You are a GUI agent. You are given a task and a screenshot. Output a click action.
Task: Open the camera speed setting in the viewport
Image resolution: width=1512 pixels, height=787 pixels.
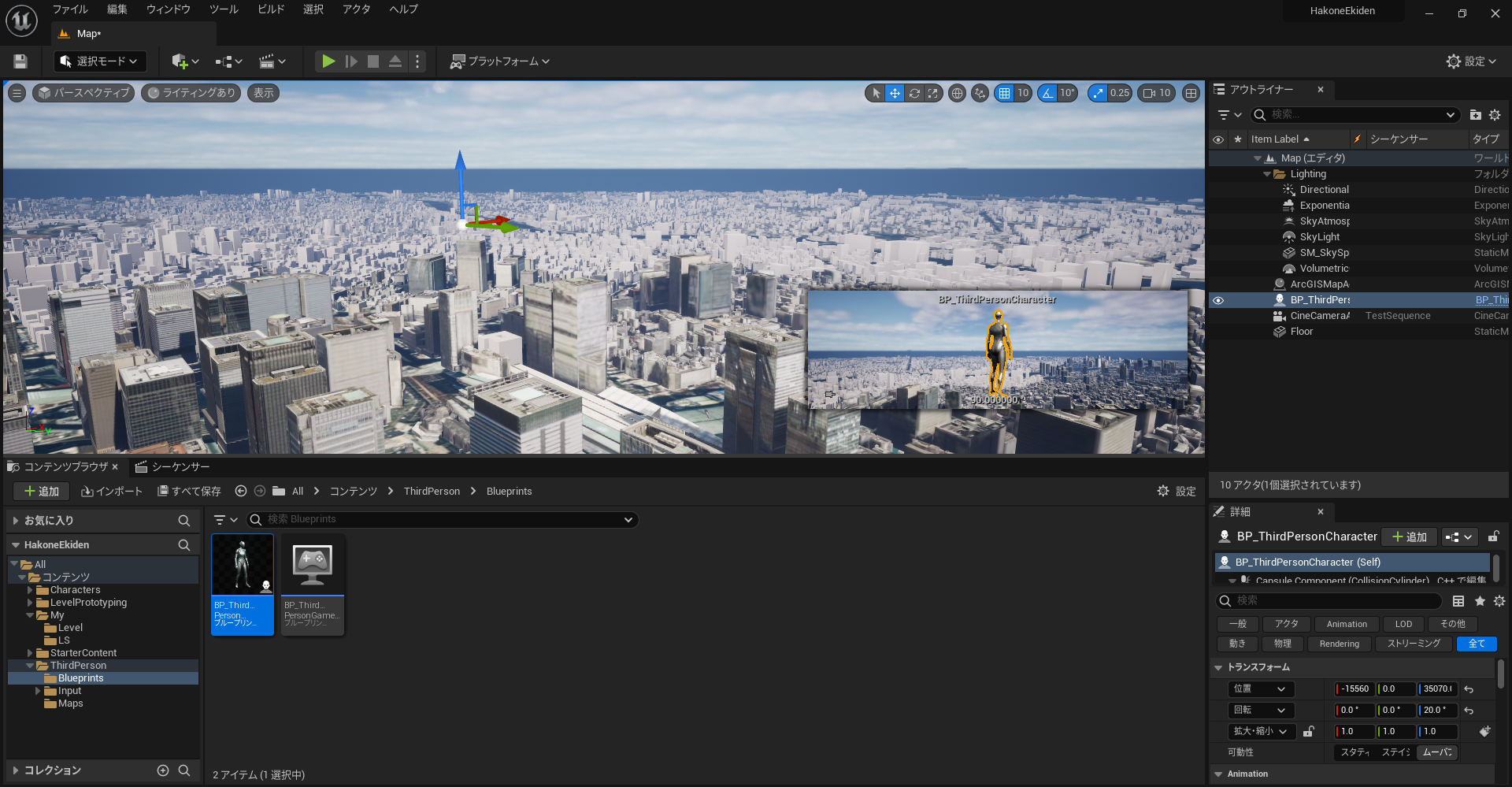(x=1158, y=93)
